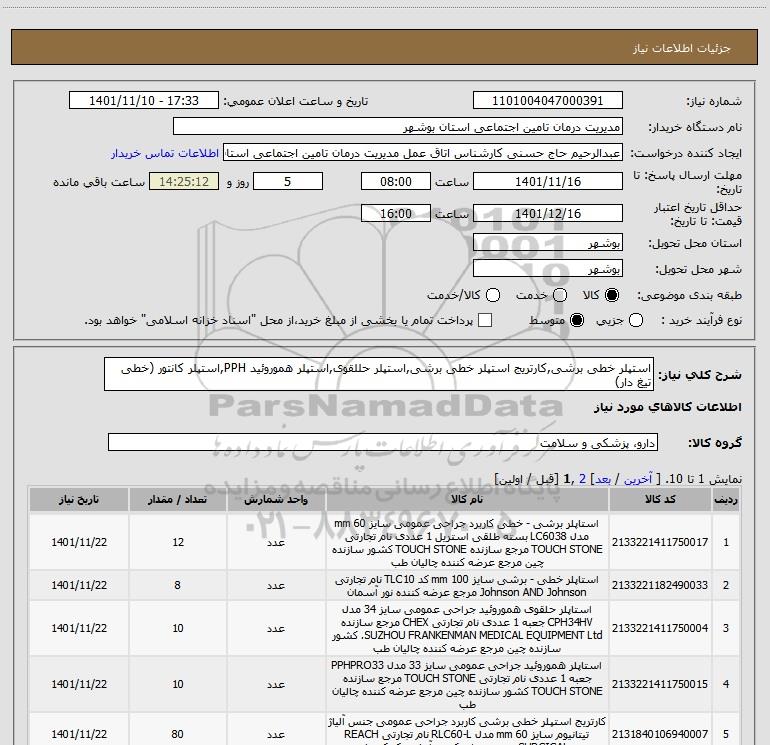This screenshot has width=770, height=745.
Task: Click the شهر محل تحویل field
Action: 548,269
